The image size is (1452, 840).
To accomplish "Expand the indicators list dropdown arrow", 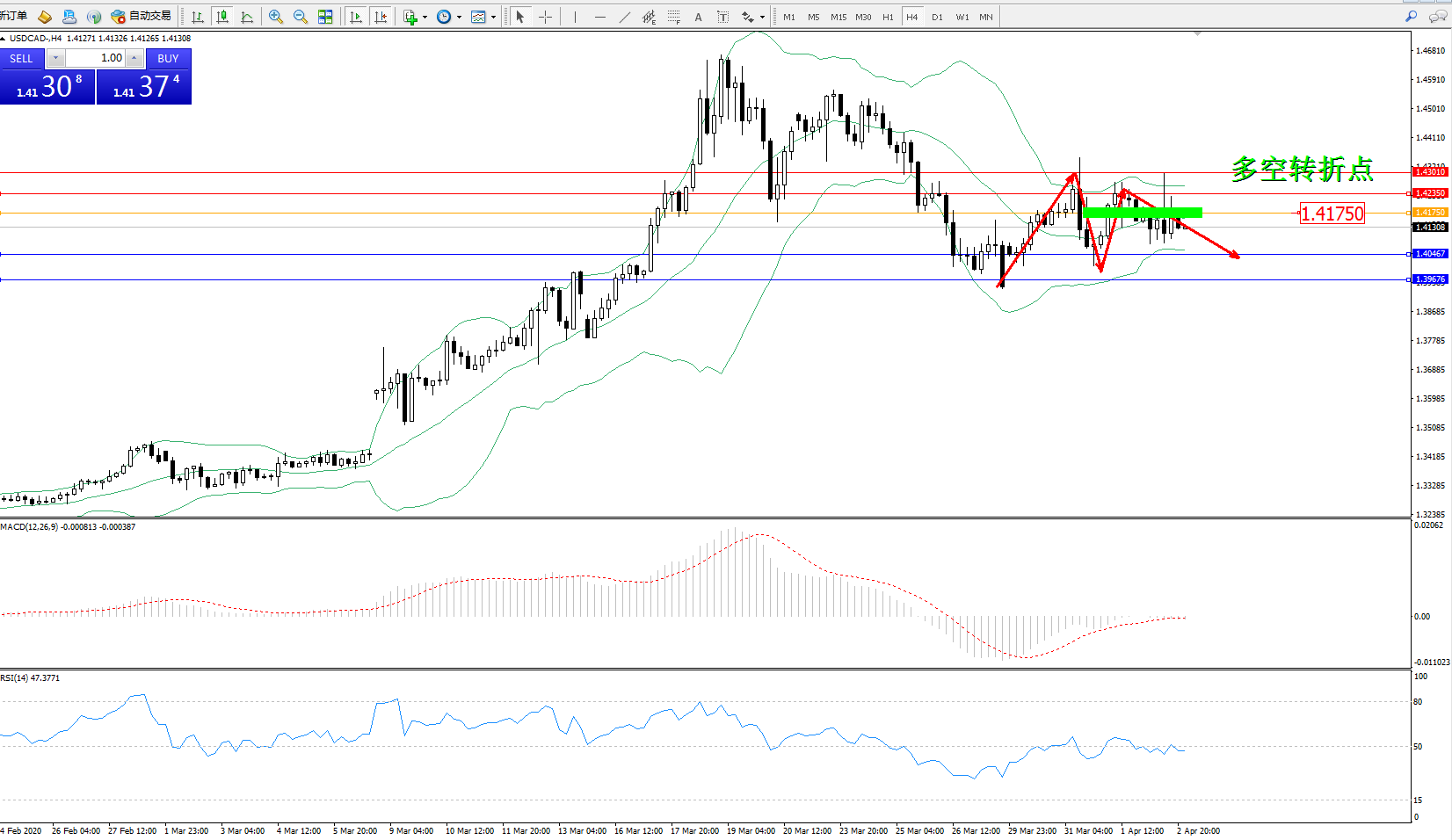I will (x=425, y=17).
